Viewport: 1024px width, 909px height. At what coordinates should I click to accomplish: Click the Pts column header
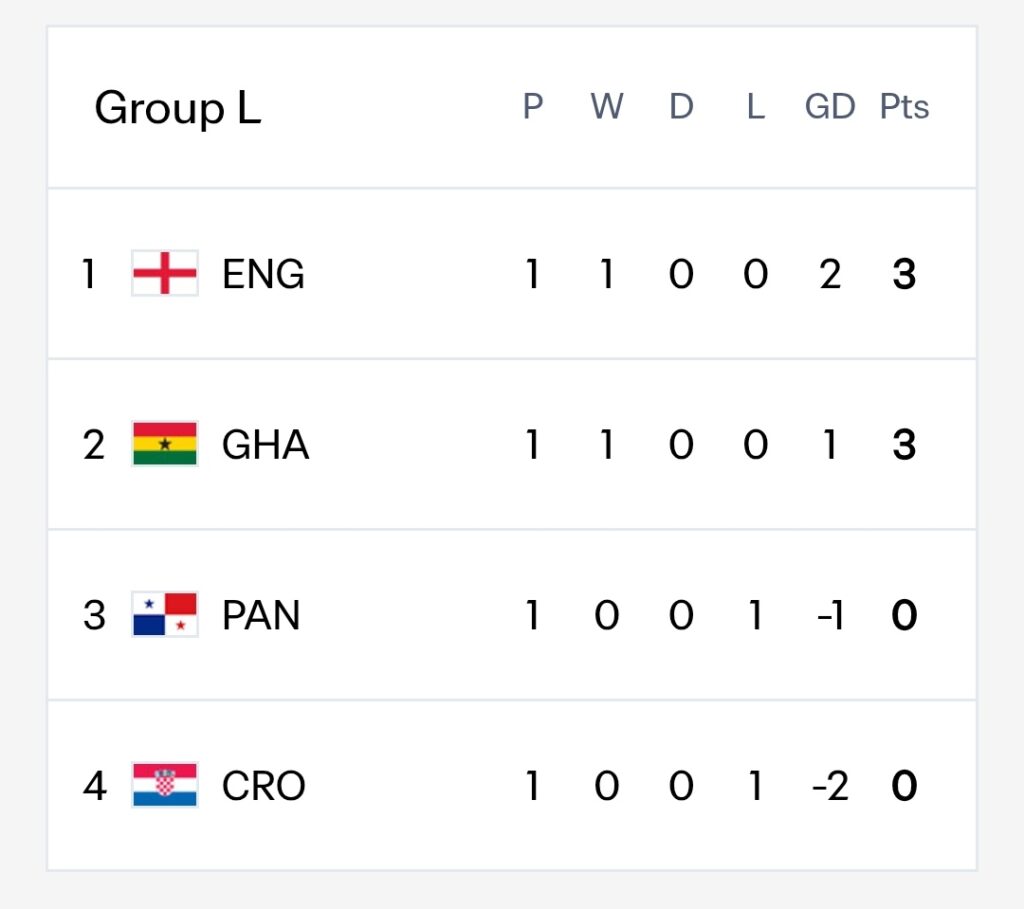pos(904,106)
